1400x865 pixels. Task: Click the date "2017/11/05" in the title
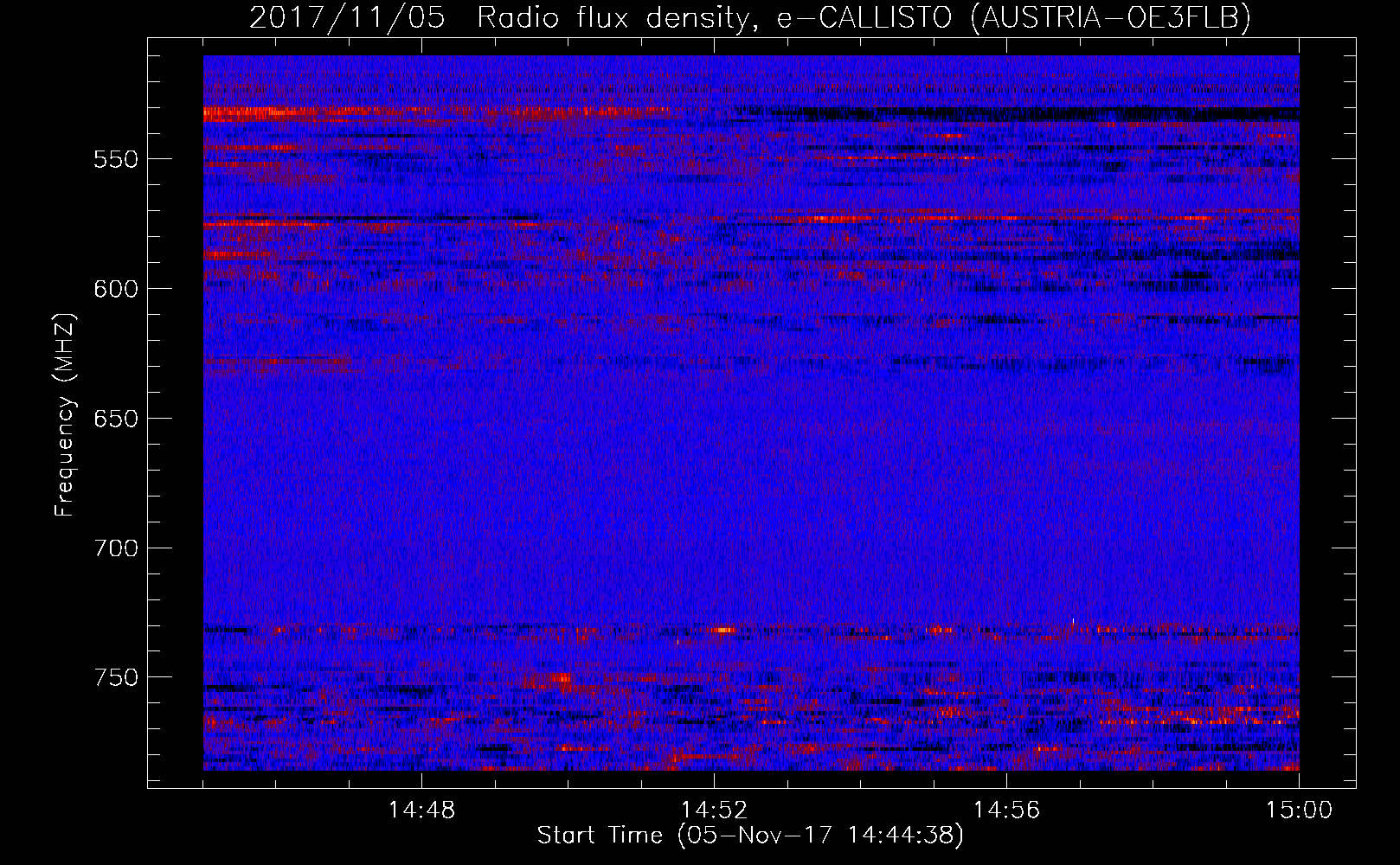347,18
